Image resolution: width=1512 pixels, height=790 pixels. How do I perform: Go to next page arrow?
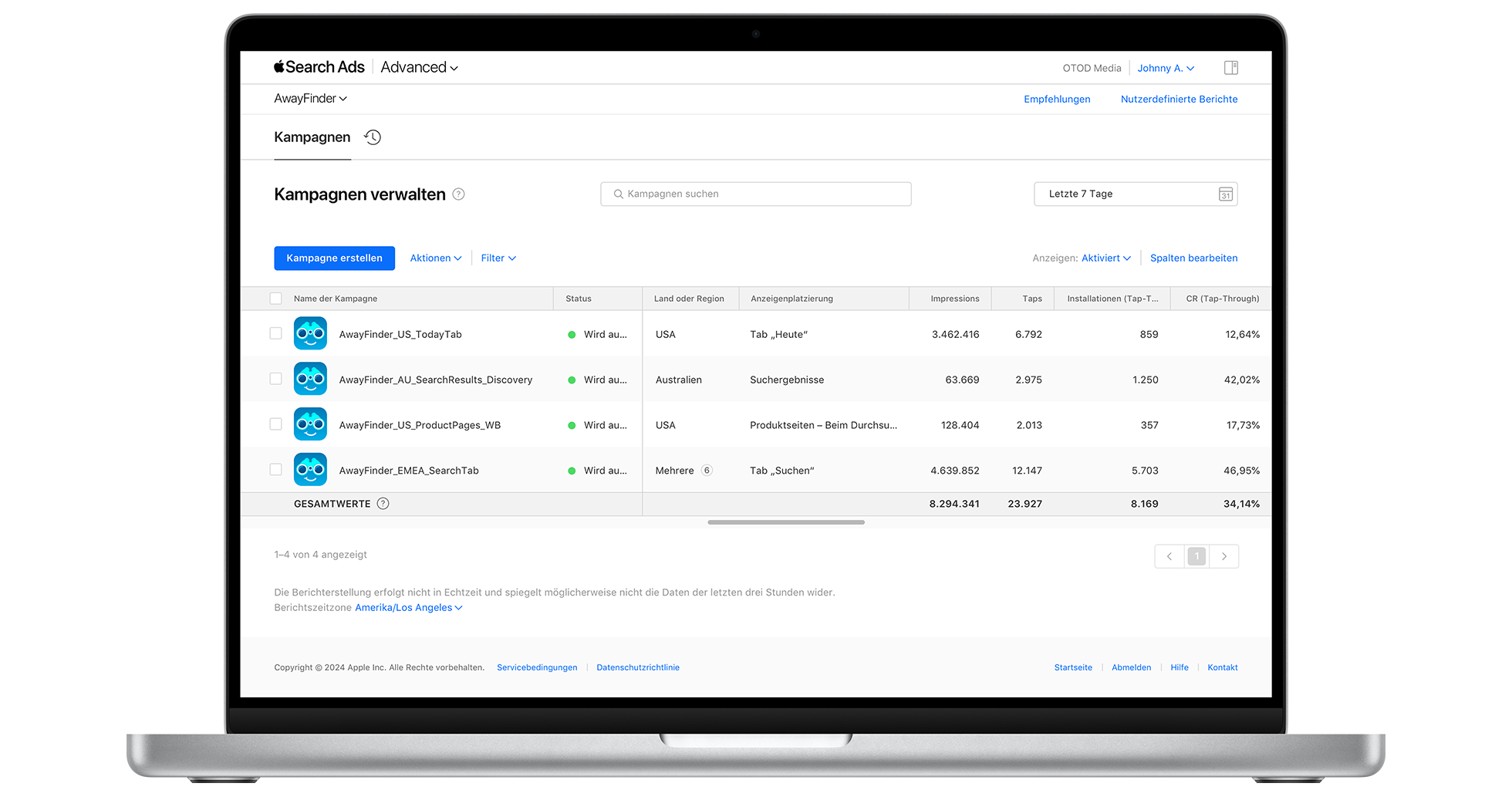pyautogui.click(x=1223, y=556)
